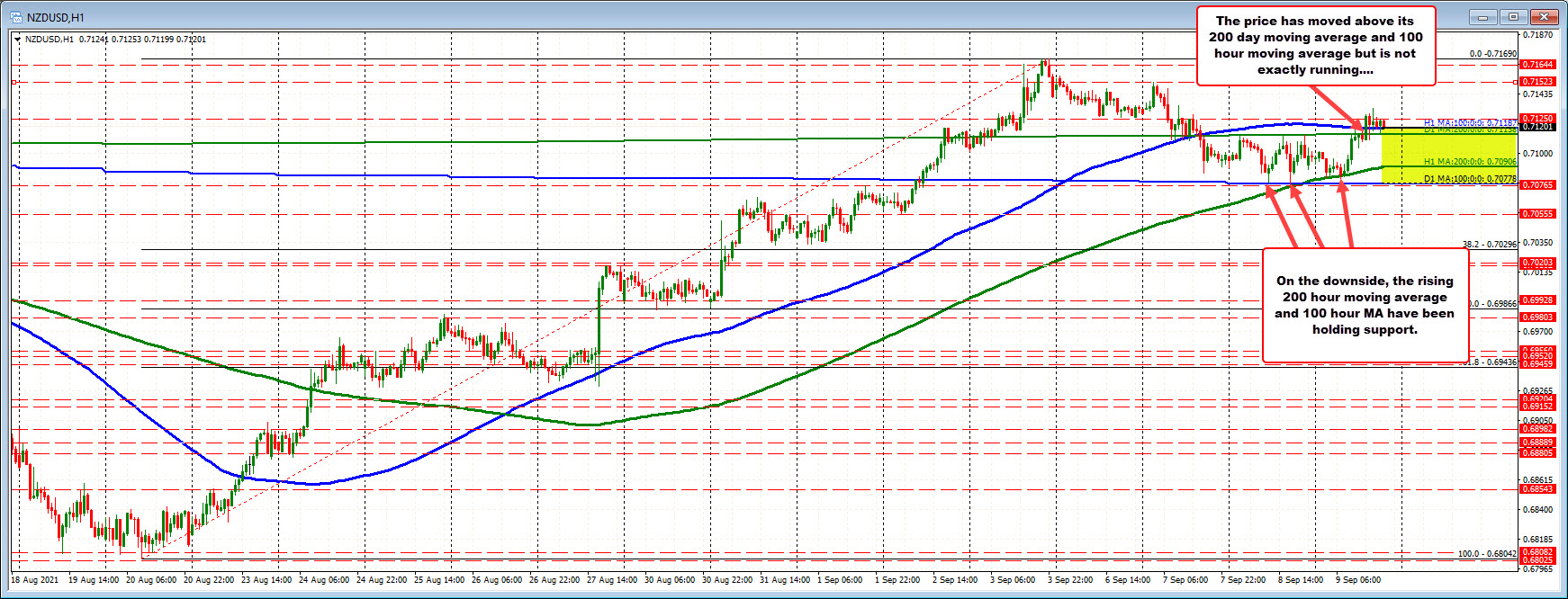The width and height of the screenshot is (1568, 599).
Task: Select the 38.2 Fibonacci level label 0.70296
Action: point(1489,245)
